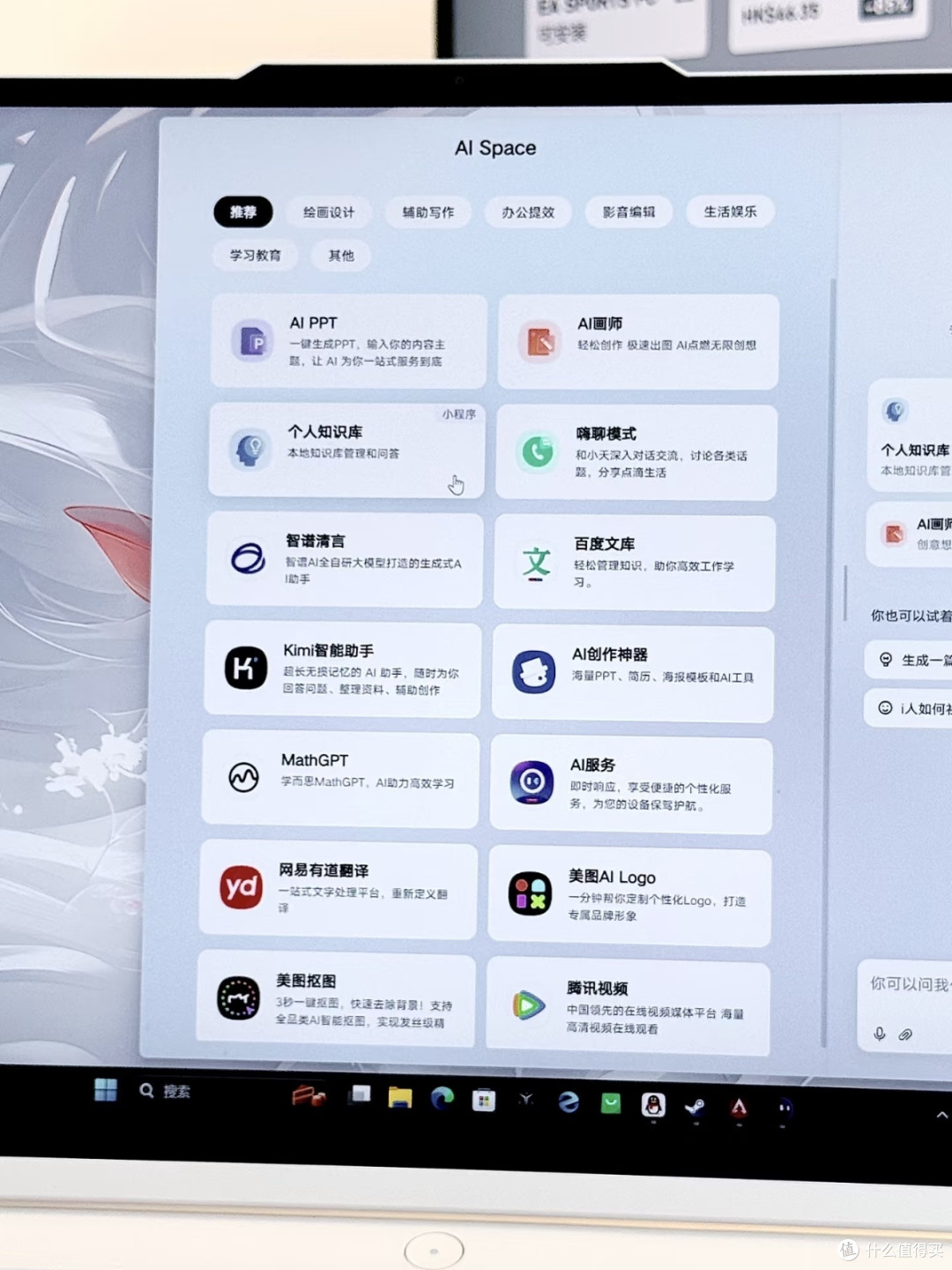This screenshot has height=1270, width=952.
Task: Click the 小程序 tag on 个人知识库 card
Action: pyautogui.click(x=459, y=414)
